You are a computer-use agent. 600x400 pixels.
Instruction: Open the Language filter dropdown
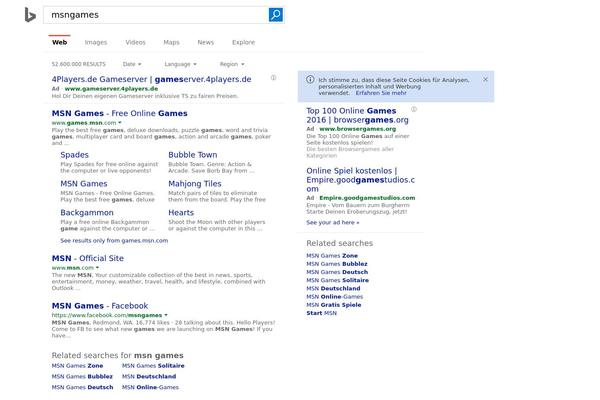(180, 64)
